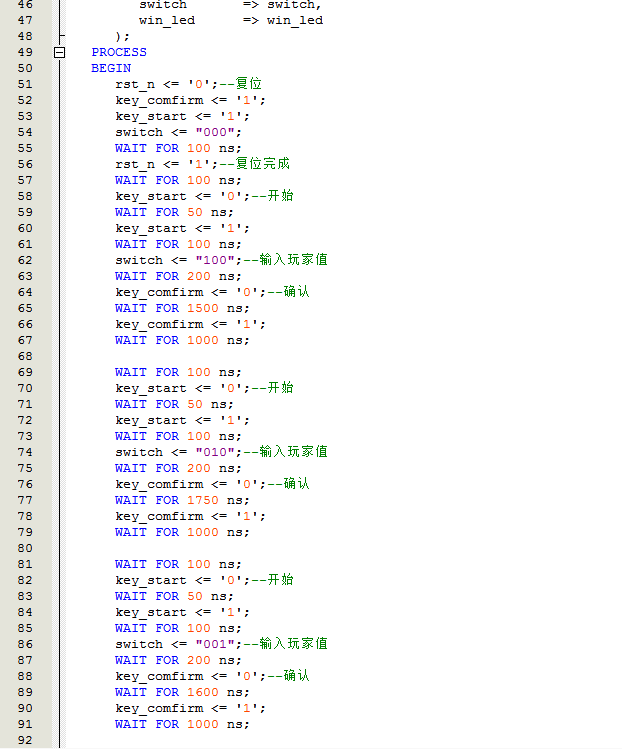This screenshot has height=749, width=622.
Task: Click WAIT FOR 100 ns on line 69
Action: (x=178, y=373)
